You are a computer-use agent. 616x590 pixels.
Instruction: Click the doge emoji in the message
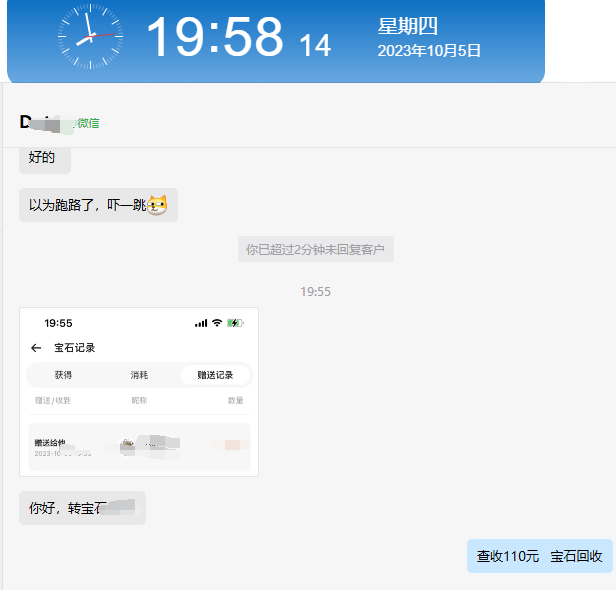pyautogui.click(x=157, y=205)
